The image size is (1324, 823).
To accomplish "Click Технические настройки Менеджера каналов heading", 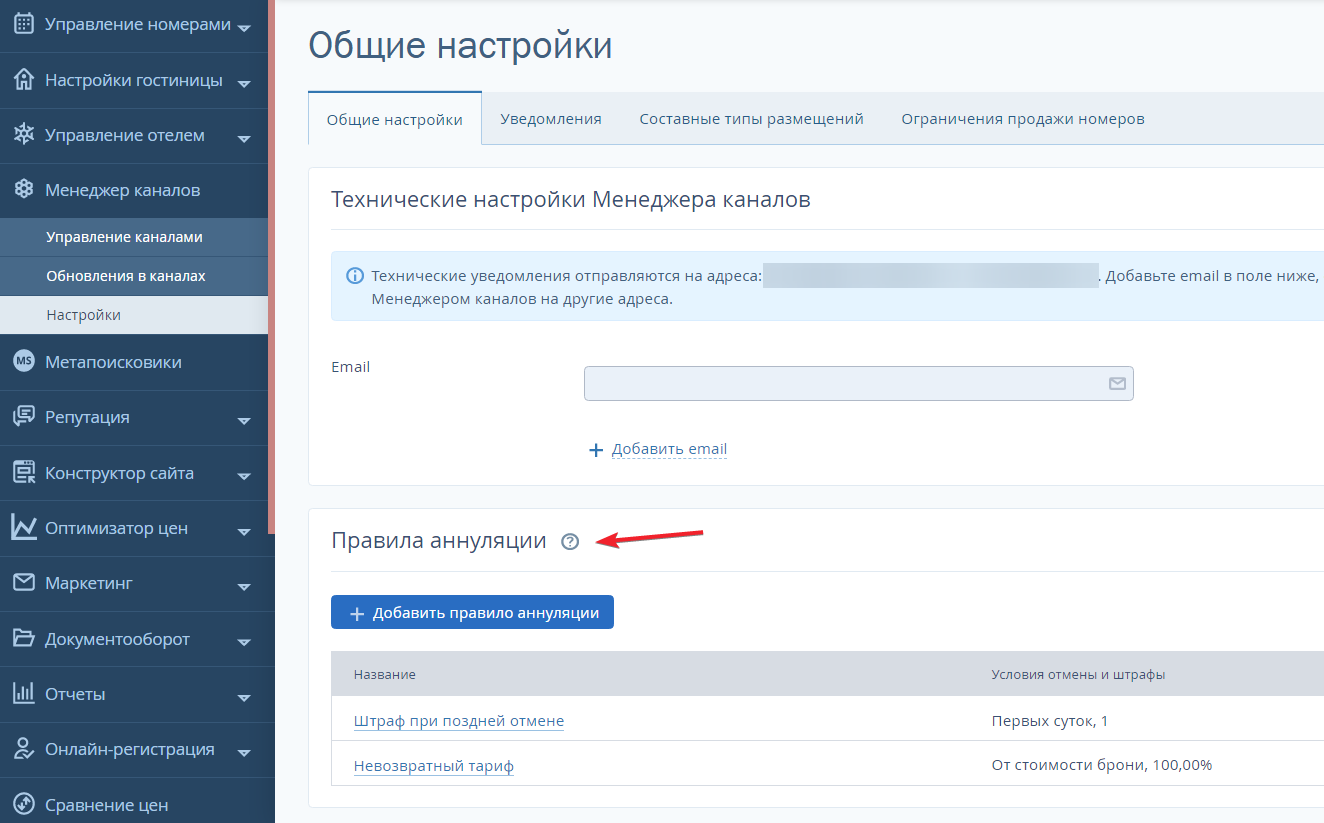I will click(571, 200).
